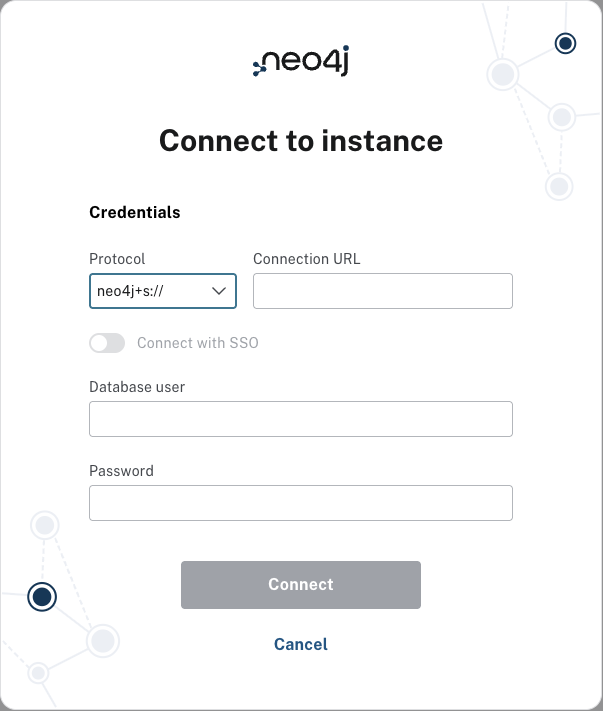Click the neo4j logo

[x=300, y=62]
